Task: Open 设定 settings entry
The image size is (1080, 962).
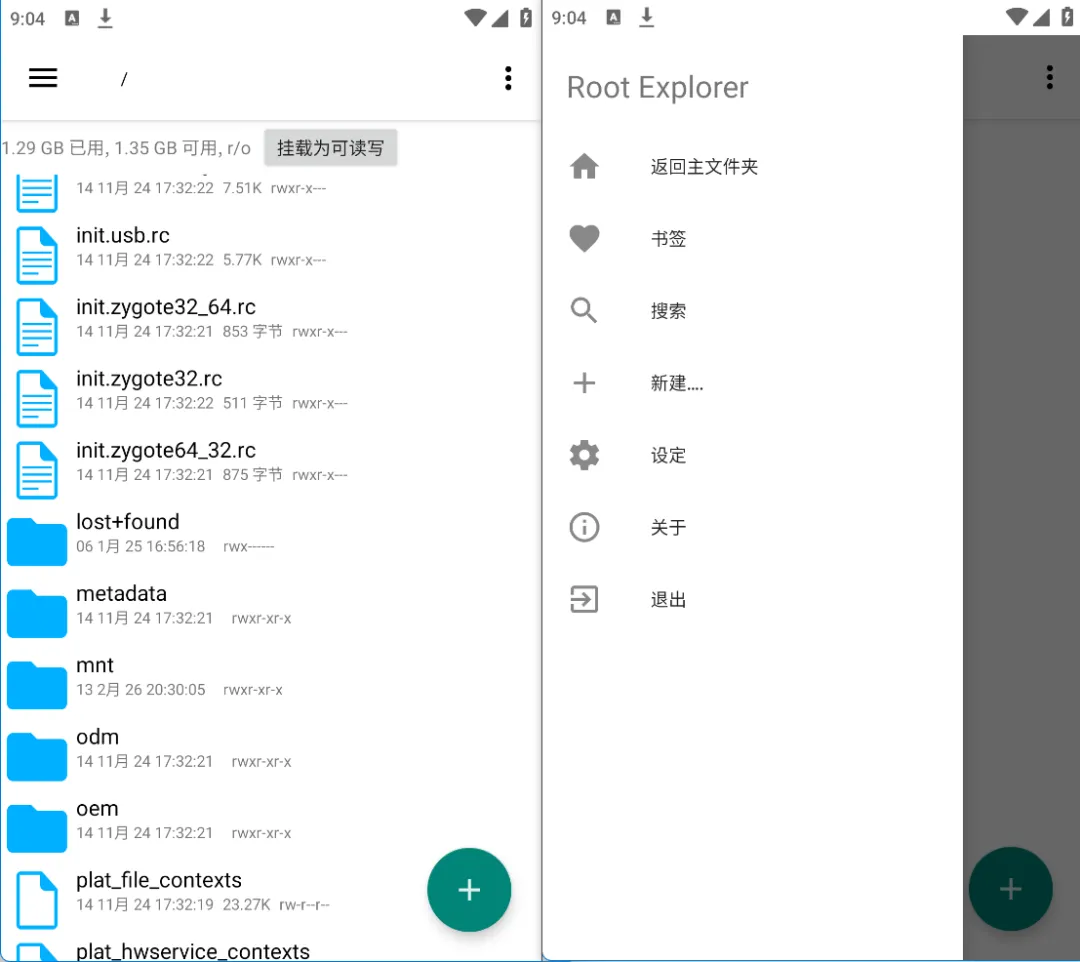Action: click(x=668, y=456)
